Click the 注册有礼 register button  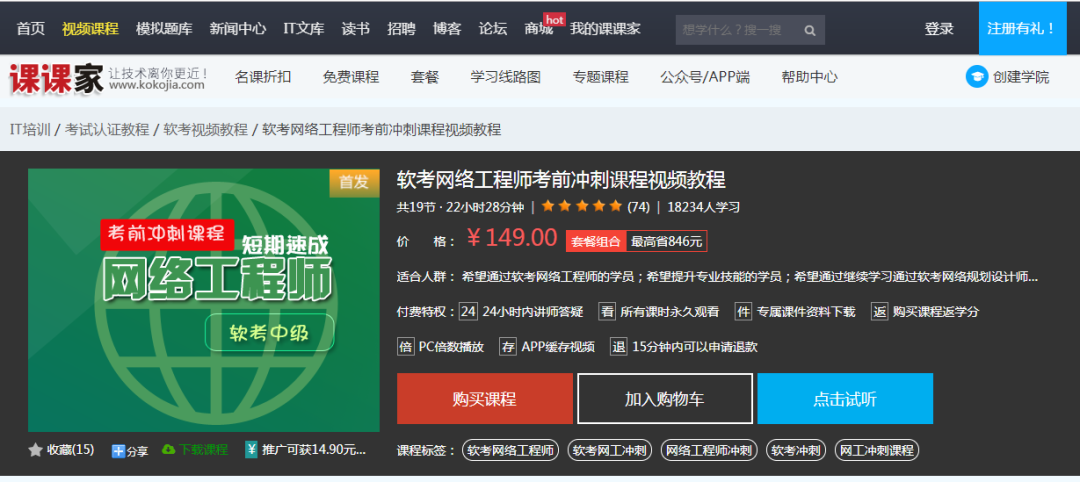coord(1021,28)
